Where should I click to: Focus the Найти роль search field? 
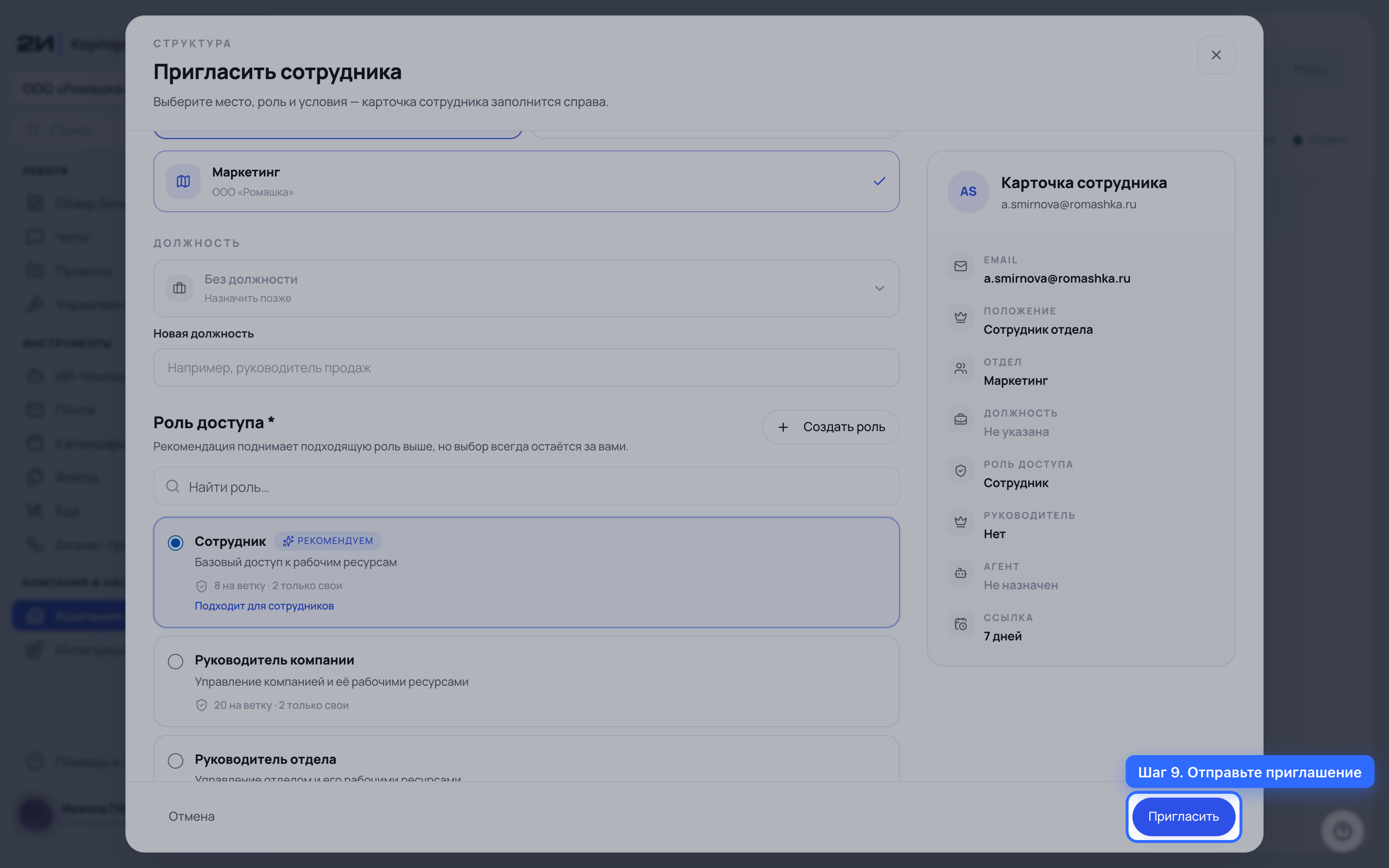(526, 487)
